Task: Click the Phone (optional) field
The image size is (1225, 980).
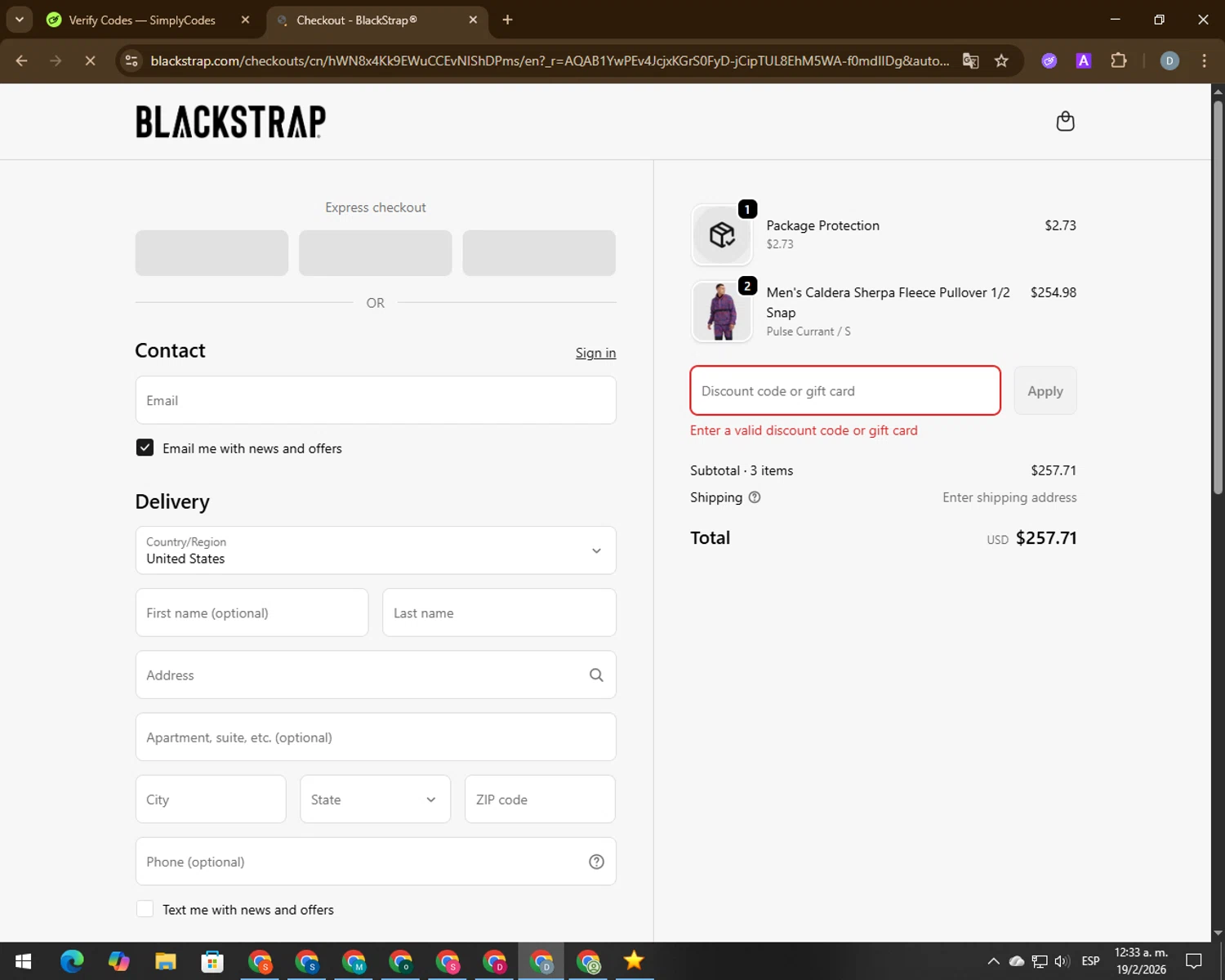Action: (x=376, y=861)
